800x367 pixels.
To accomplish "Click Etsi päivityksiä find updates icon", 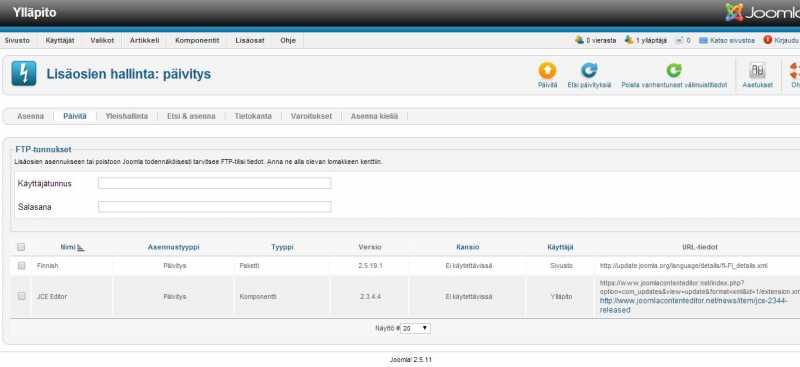I will click(x=589, y=70).
